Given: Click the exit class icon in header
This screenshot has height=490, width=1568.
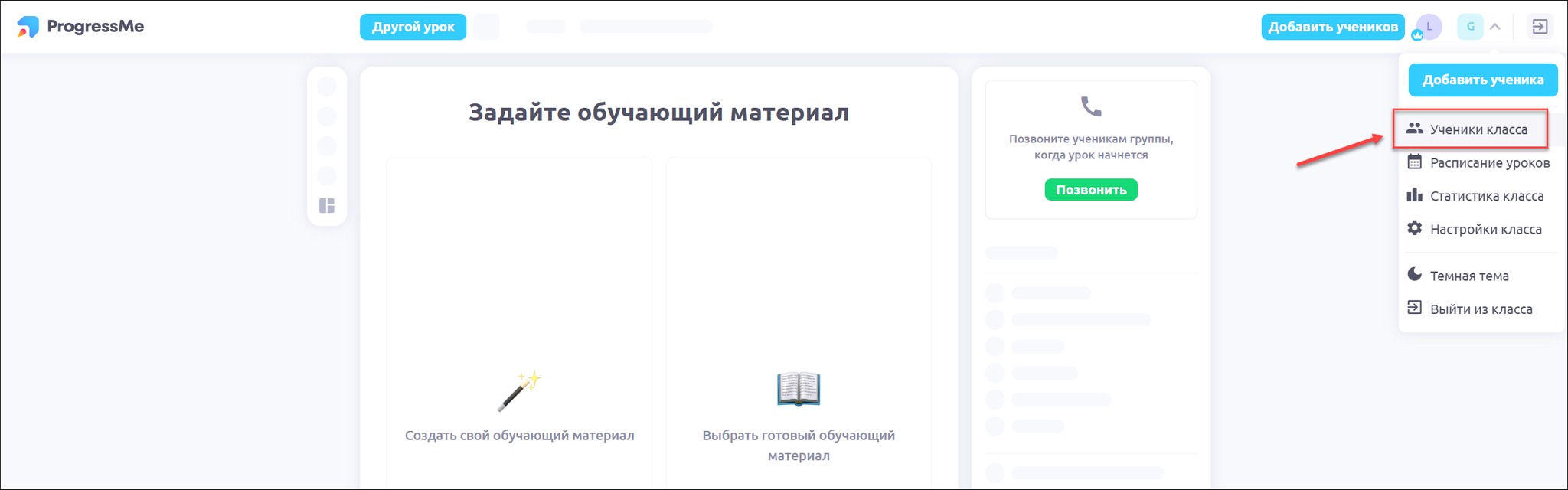Looking at the screenshot, I should (1540, 27).
